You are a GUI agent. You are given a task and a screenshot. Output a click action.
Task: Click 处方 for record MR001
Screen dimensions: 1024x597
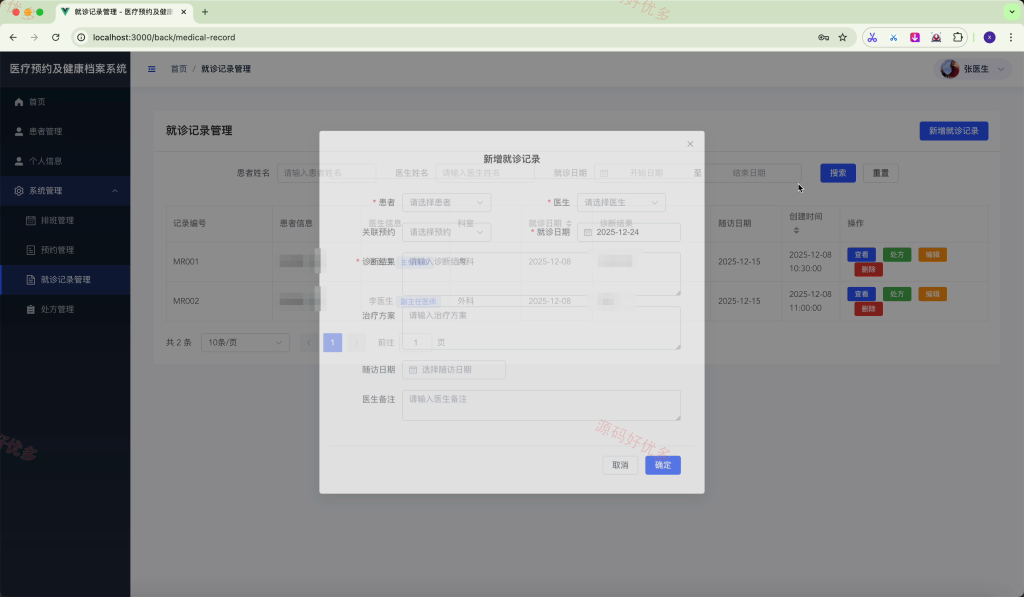897,255
